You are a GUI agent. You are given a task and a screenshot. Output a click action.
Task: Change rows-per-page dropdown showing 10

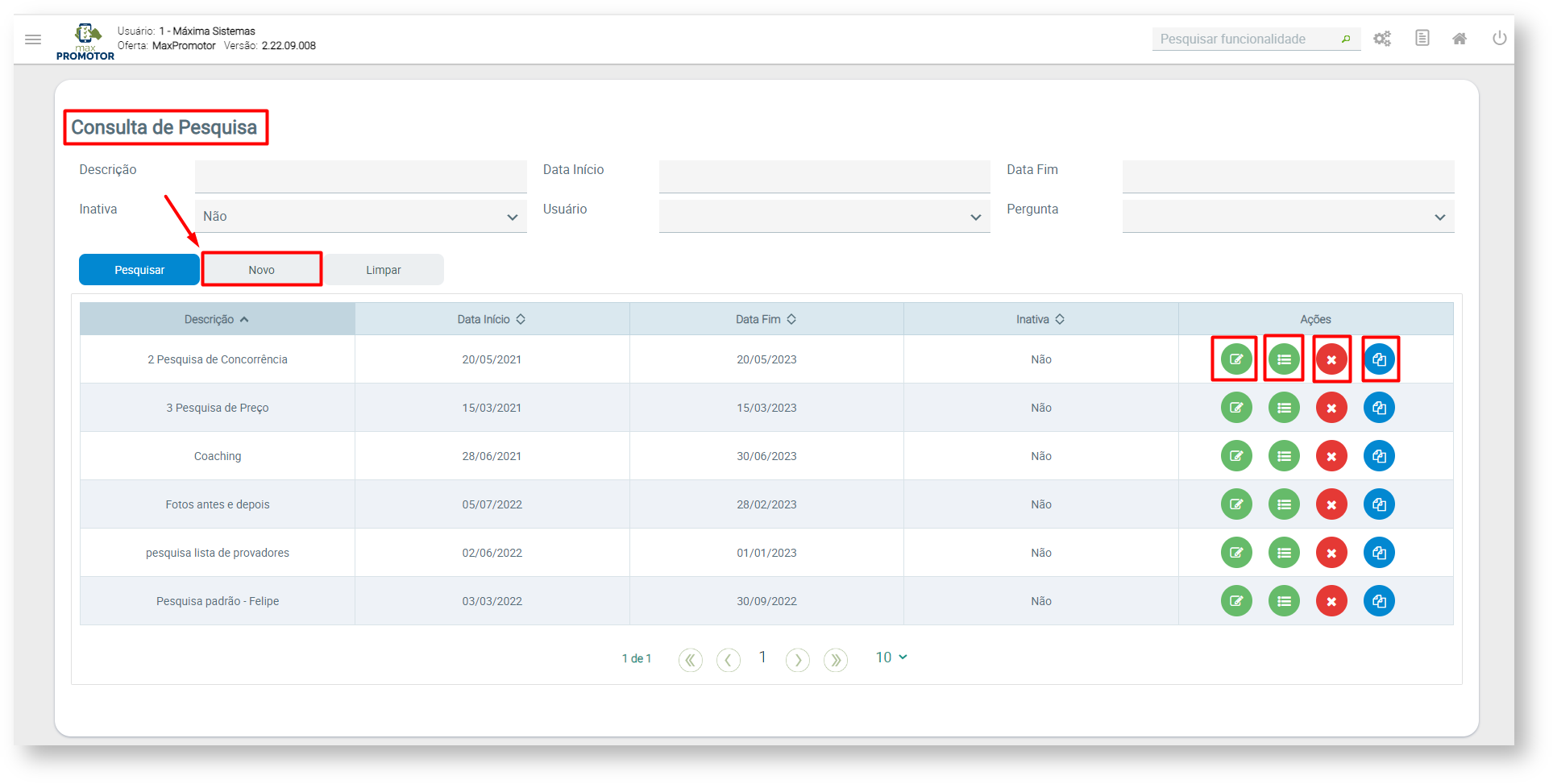tap(891, 657)
